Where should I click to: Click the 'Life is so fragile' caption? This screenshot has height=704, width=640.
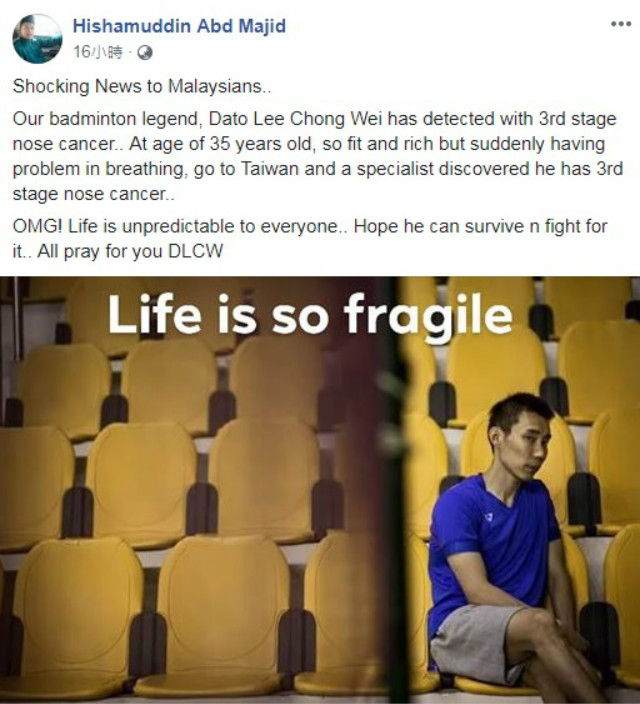click(x=310, y=314)
